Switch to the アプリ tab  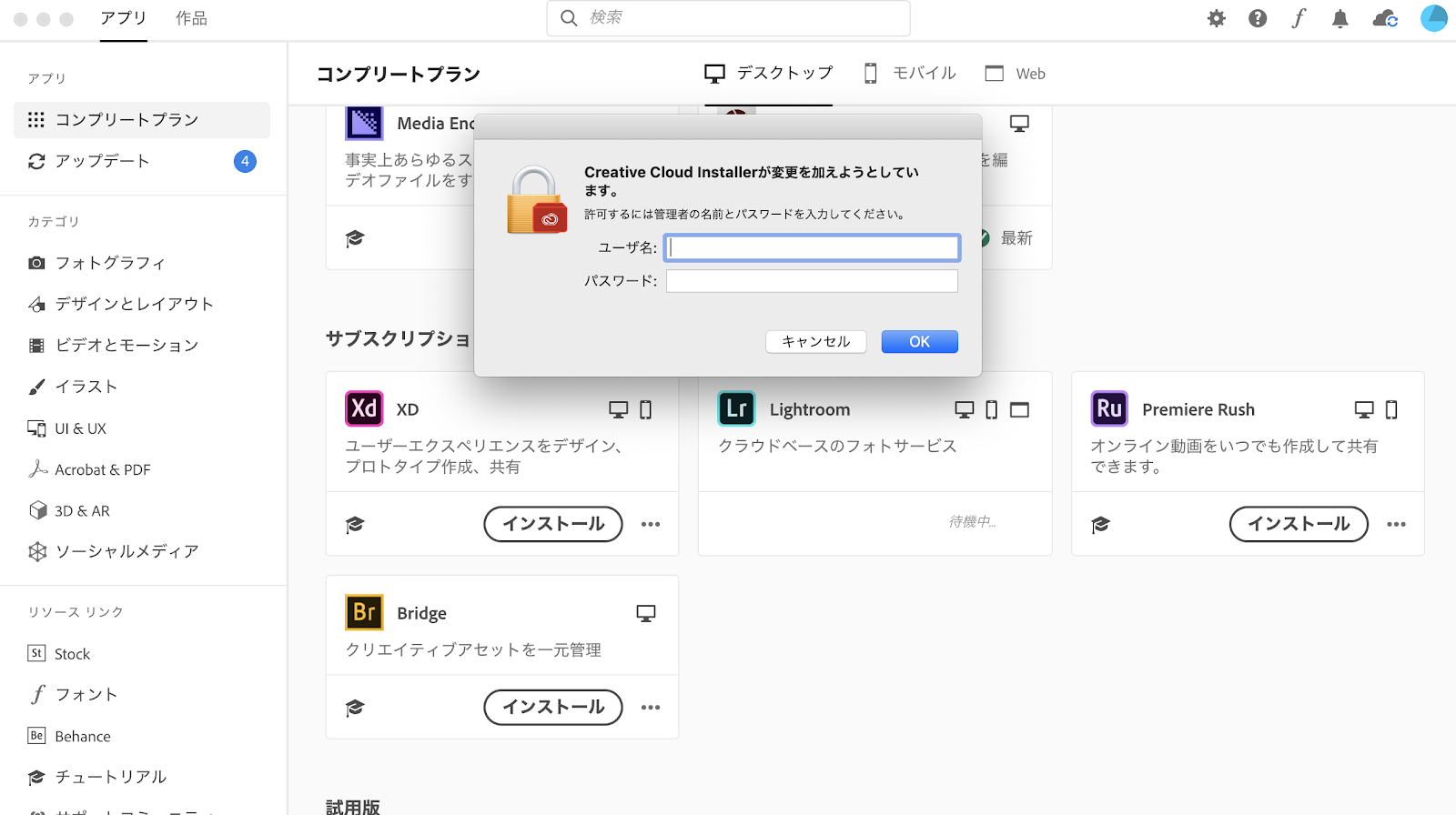point(124,18)
